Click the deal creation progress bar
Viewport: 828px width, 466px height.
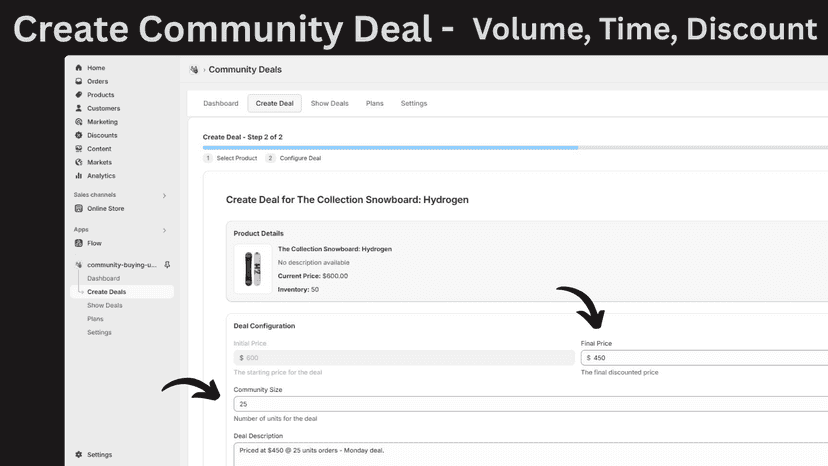[515, 148]
